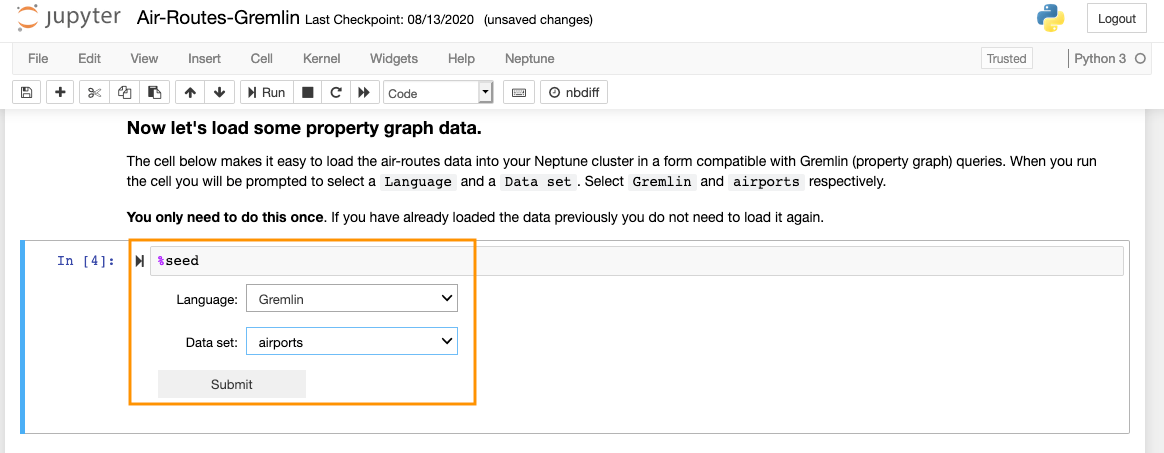Open the Neptune menu
The image size is (1164, 453).
(x=529, y=59)
